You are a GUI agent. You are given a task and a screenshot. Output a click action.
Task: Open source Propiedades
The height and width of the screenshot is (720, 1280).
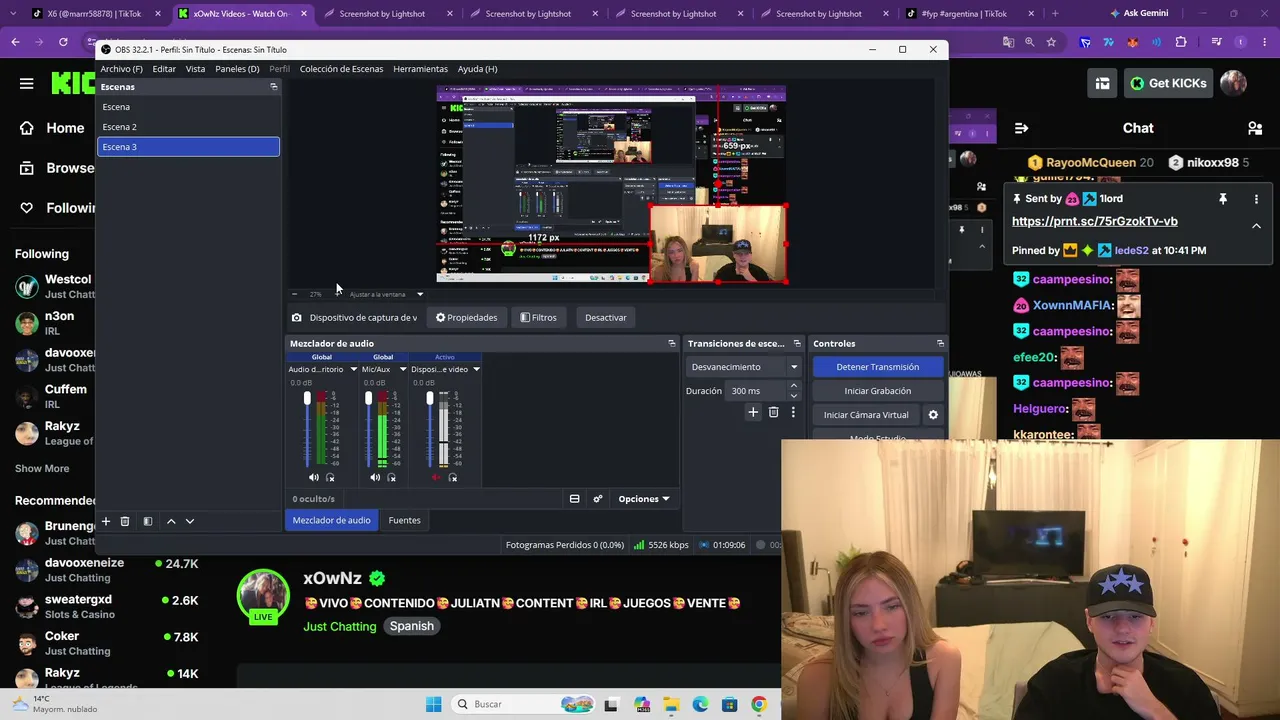466,318
